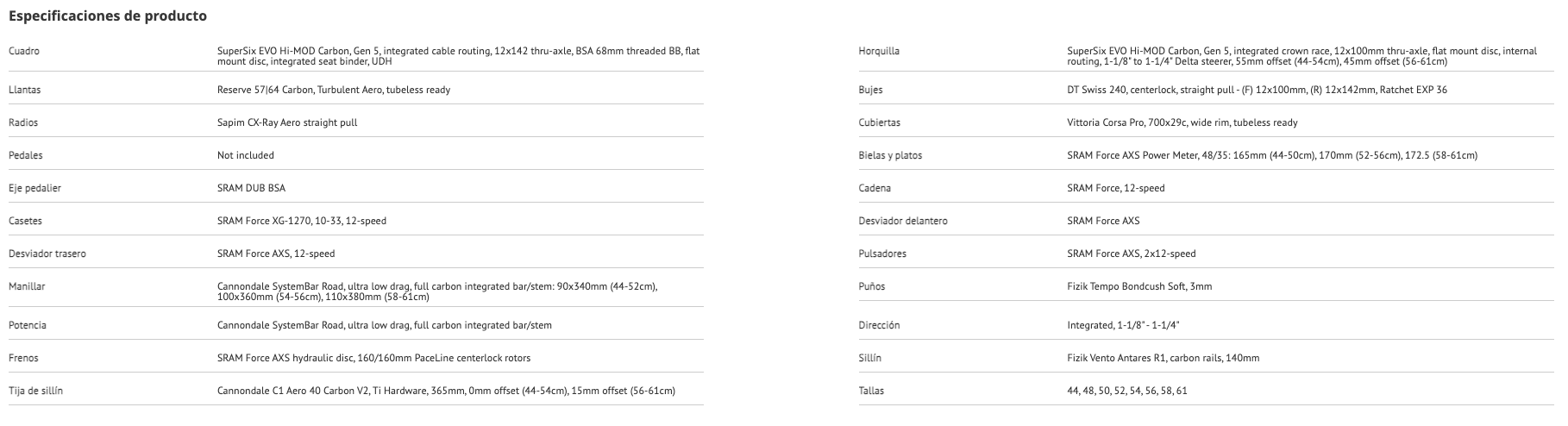This screenshot has height=426, width=1568.
Task: Select the DT Swiss 240 hubs description
Action: tap(1257, 90)
